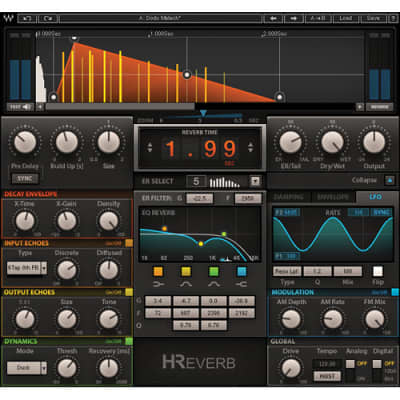Toggle Modulation section on/off switch
The height and width of the screenshot is (400, 400).
[x=395, y=292]
